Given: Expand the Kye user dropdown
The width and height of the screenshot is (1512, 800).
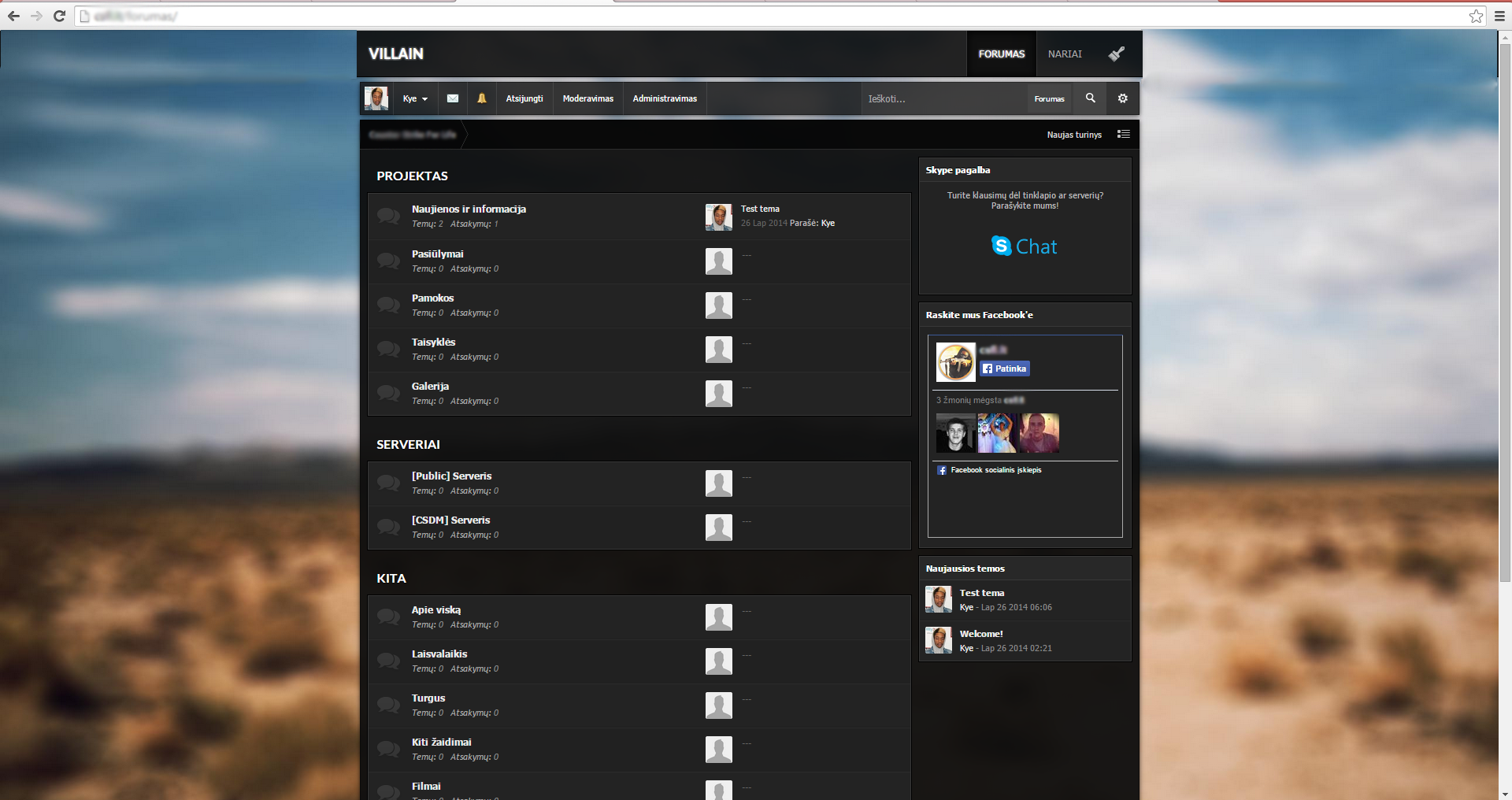Looking at the screenshot, I should [415, 98].
